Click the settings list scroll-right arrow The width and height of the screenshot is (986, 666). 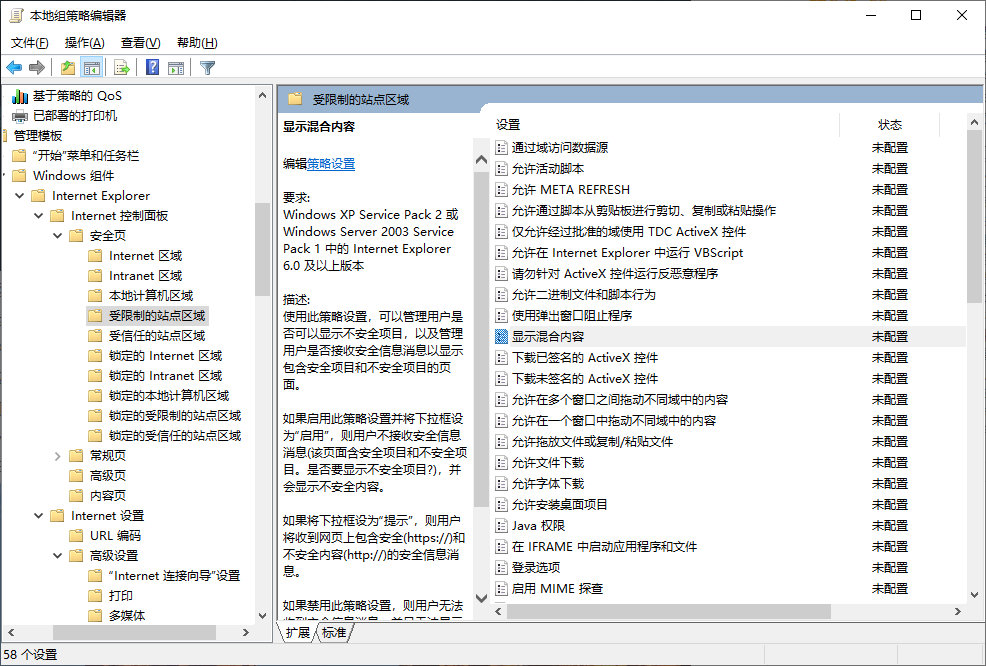(958, 611)
